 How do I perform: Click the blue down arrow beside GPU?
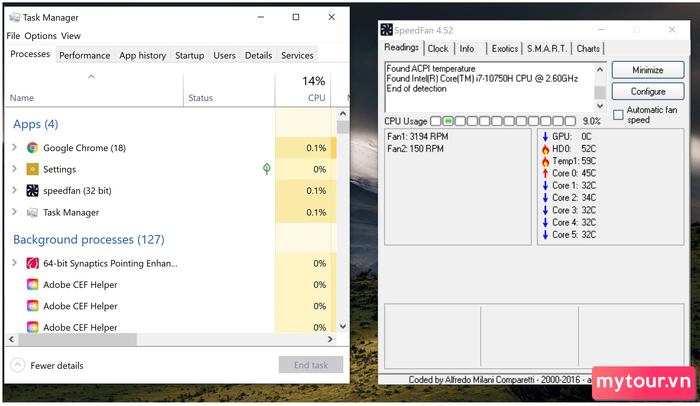coord(545,137)
